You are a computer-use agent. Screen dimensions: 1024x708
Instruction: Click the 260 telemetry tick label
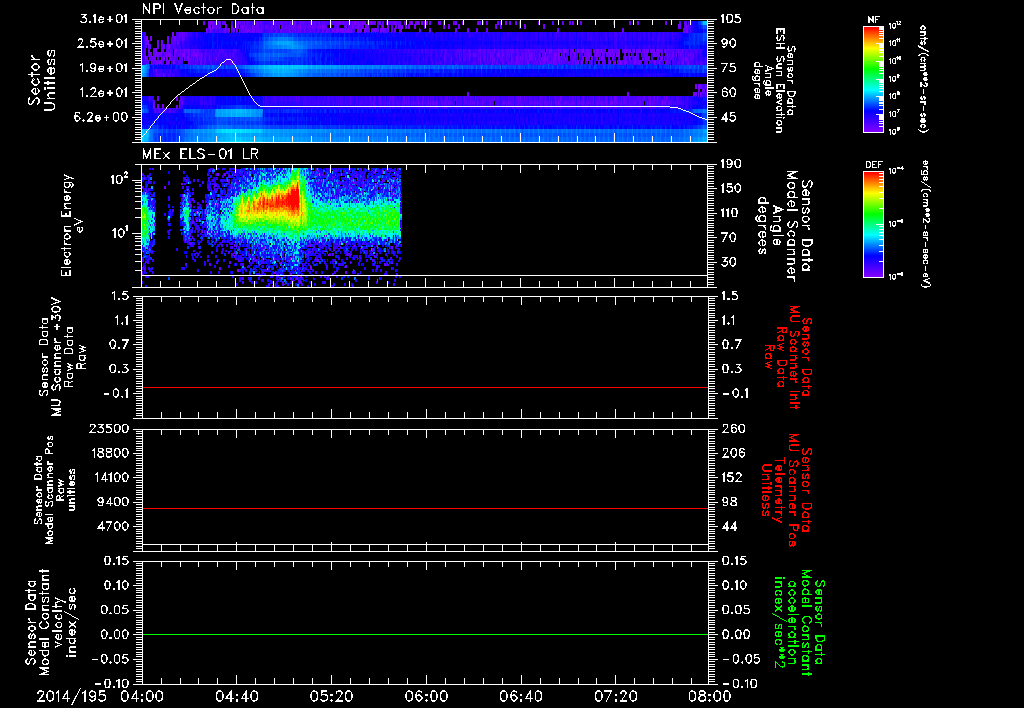pos(732,429)
